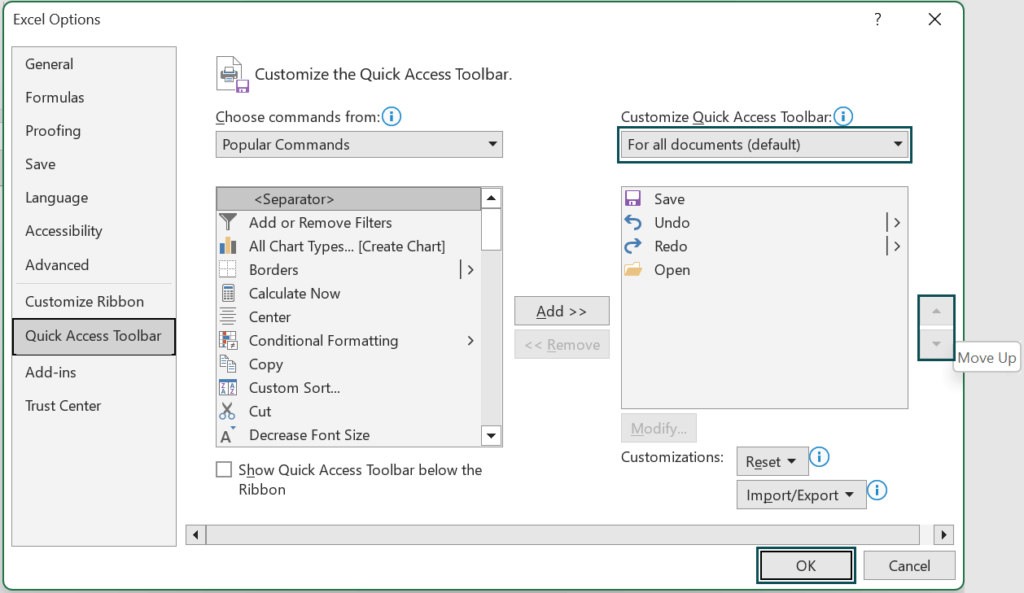
Task: Click the Custom Sort icon
Action: coord(231,387)
